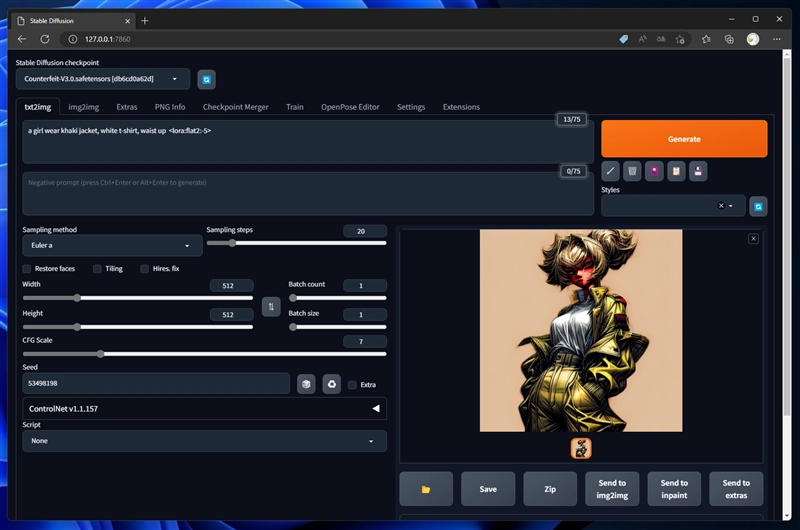
Task: Click the save style floppy disk icon
Action: pos(698,171)
